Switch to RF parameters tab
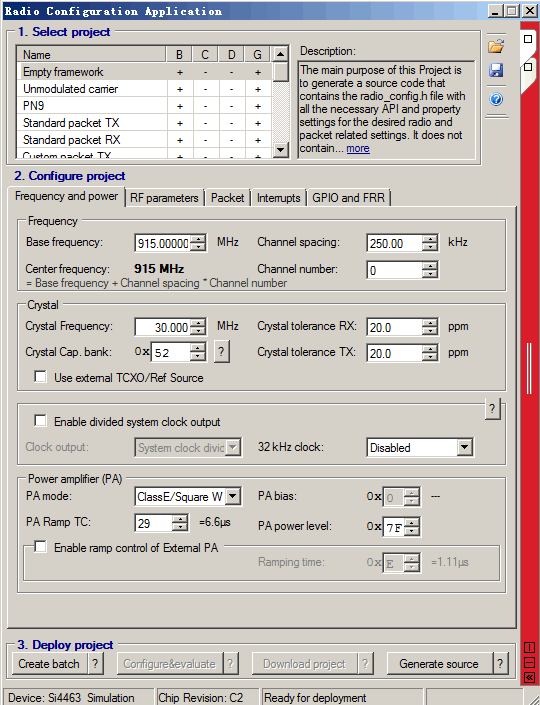Image resolution: width=540 pixels, height=705 pixels. point(164,198)
